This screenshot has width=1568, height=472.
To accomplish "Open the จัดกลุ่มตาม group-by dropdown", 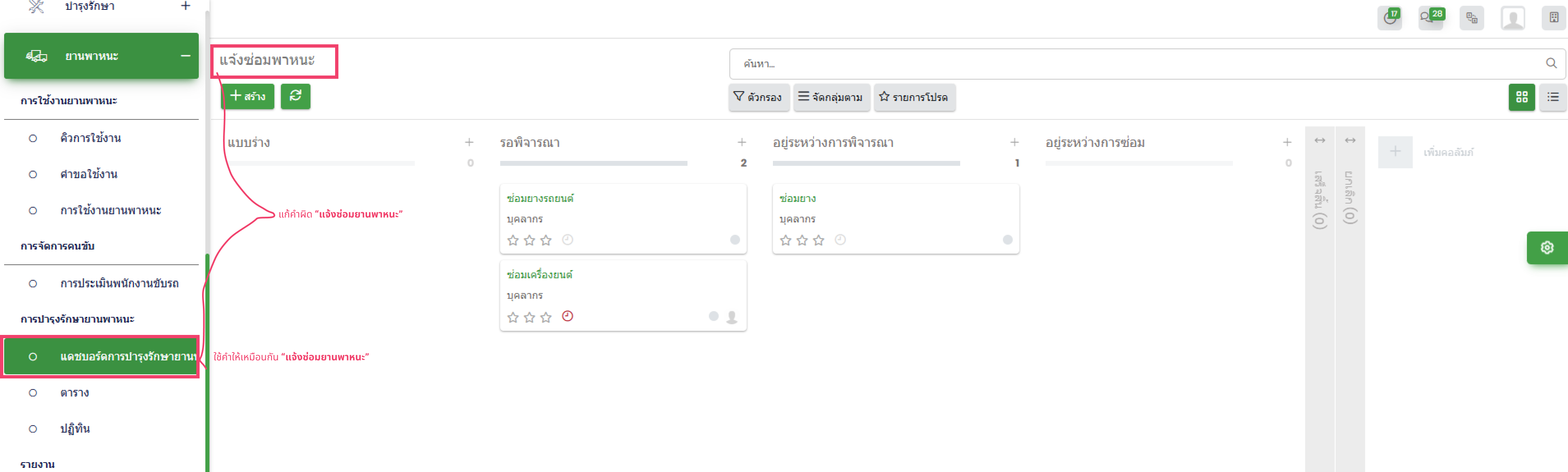I will coord(831,97).
